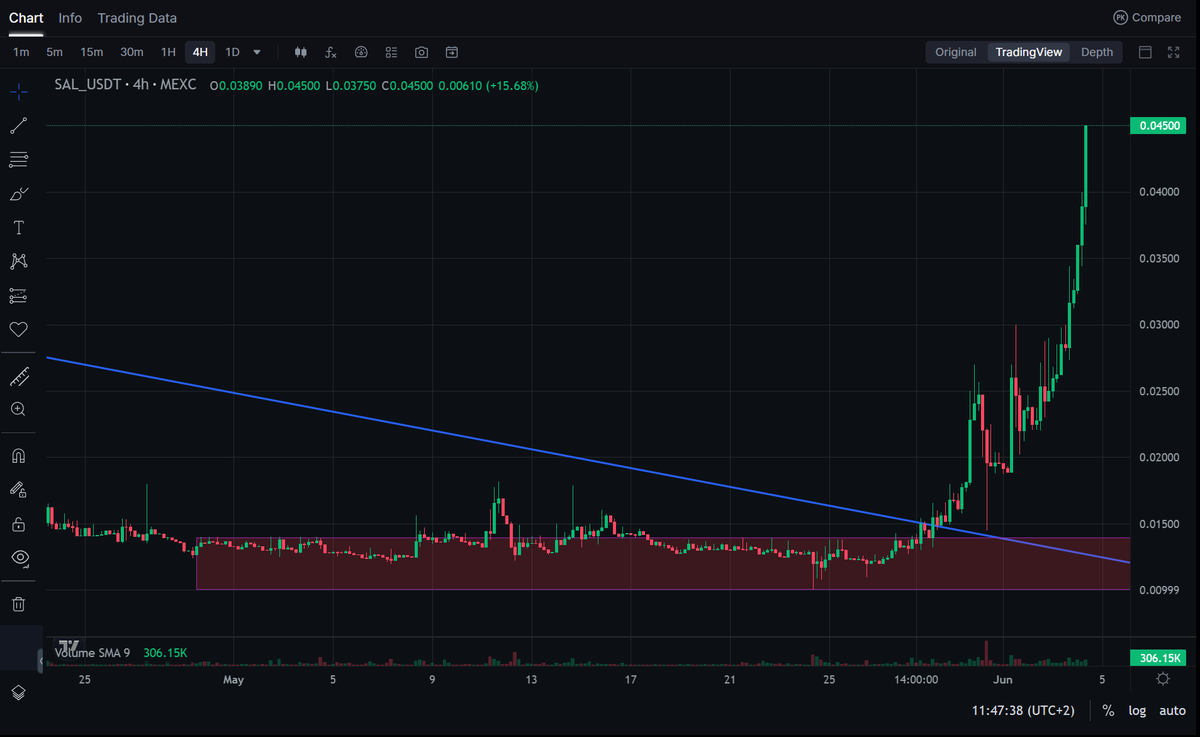Select the trend line drawing tool
This screenshot has height=737, width=1200.
[x=18, y=126]
